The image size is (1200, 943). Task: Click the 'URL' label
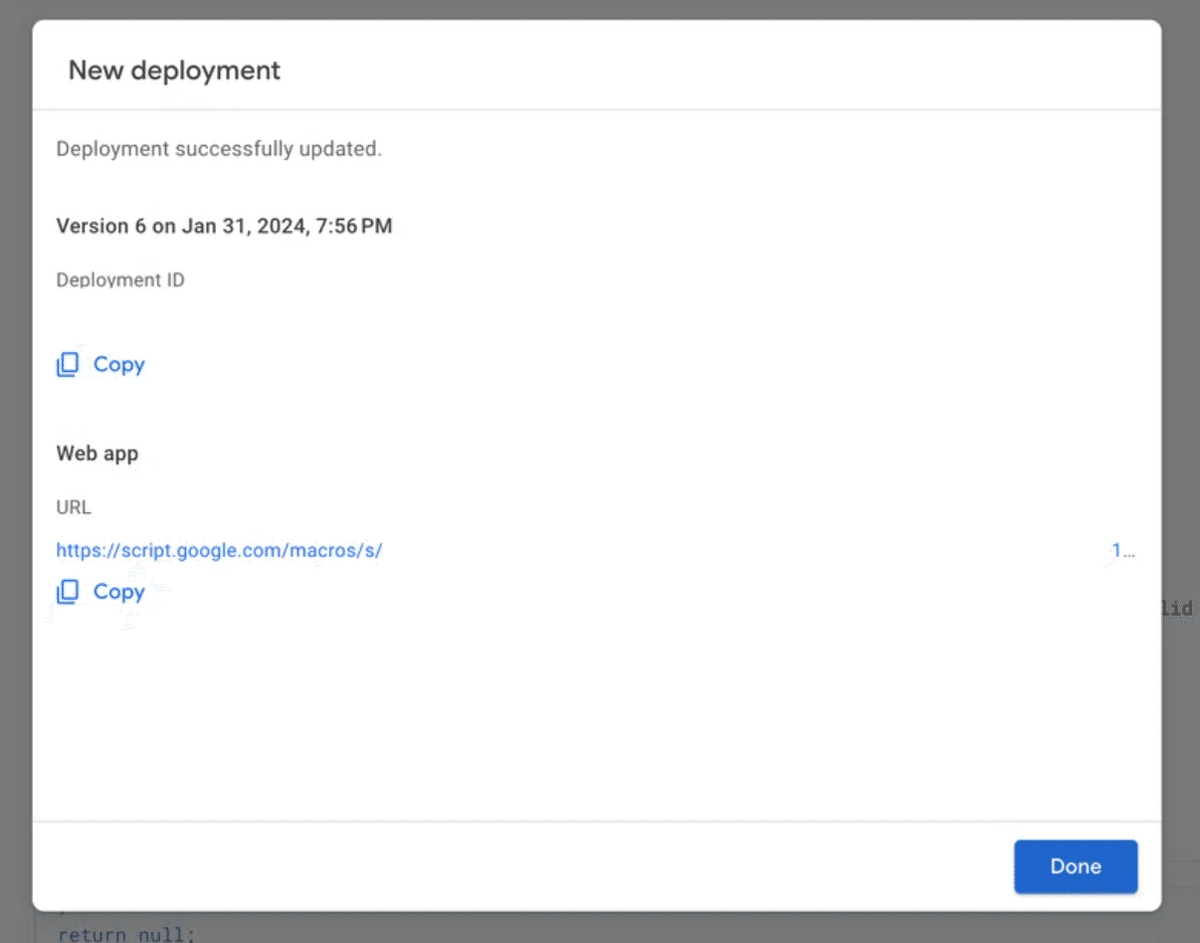coord(73,507)
